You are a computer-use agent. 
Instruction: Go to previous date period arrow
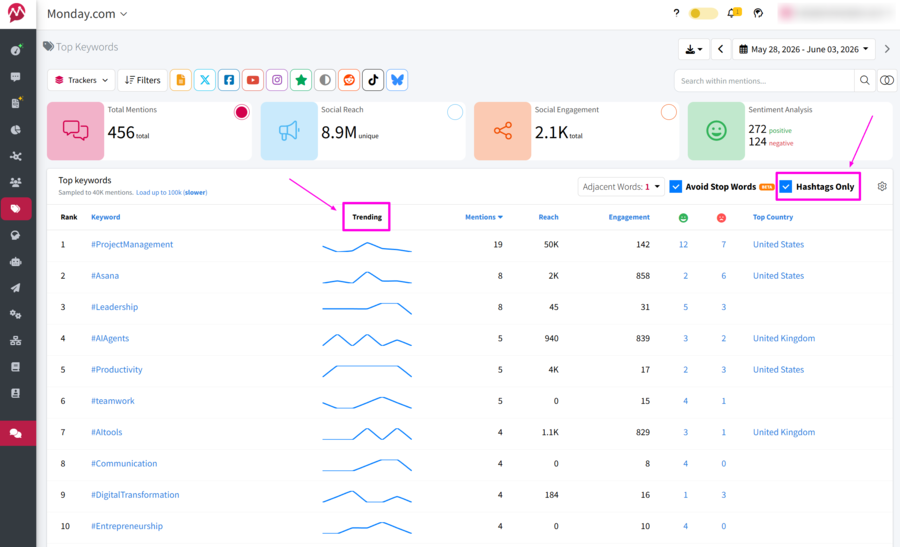click(x=721, y=49)
